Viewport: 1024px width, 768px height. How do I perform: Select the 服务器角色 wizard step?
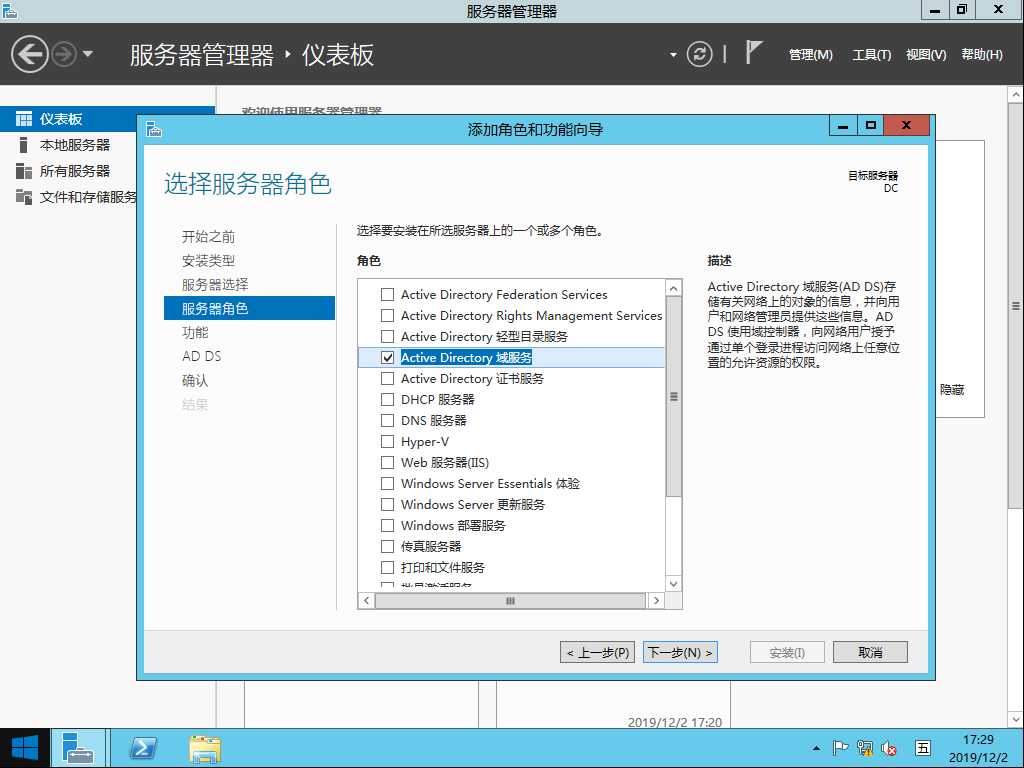tap(249, 308)
